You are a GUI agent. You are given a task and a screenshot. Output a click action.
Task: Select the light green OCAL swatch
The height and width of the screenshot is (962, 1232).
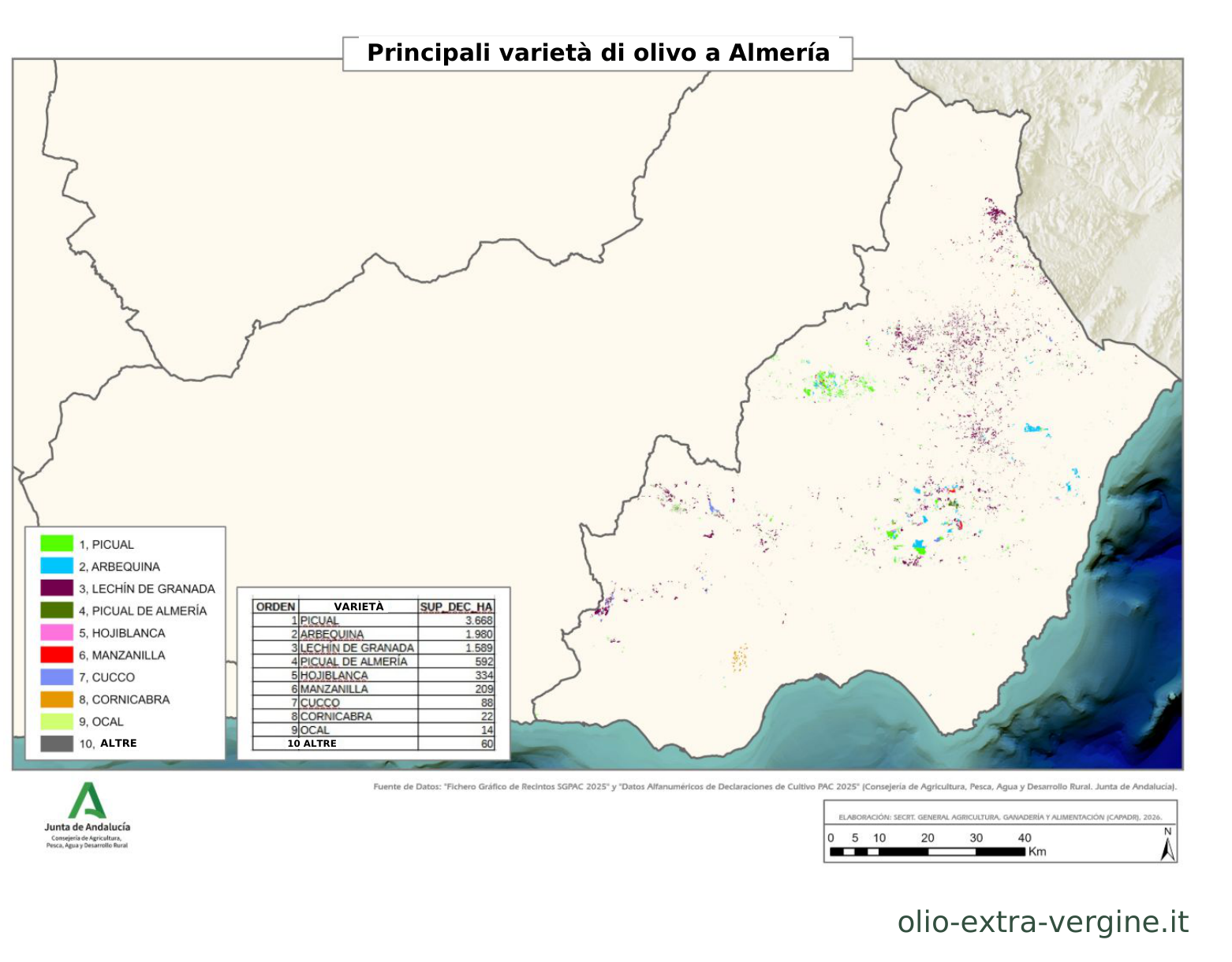pyautogui.click(x=57, y=721)
